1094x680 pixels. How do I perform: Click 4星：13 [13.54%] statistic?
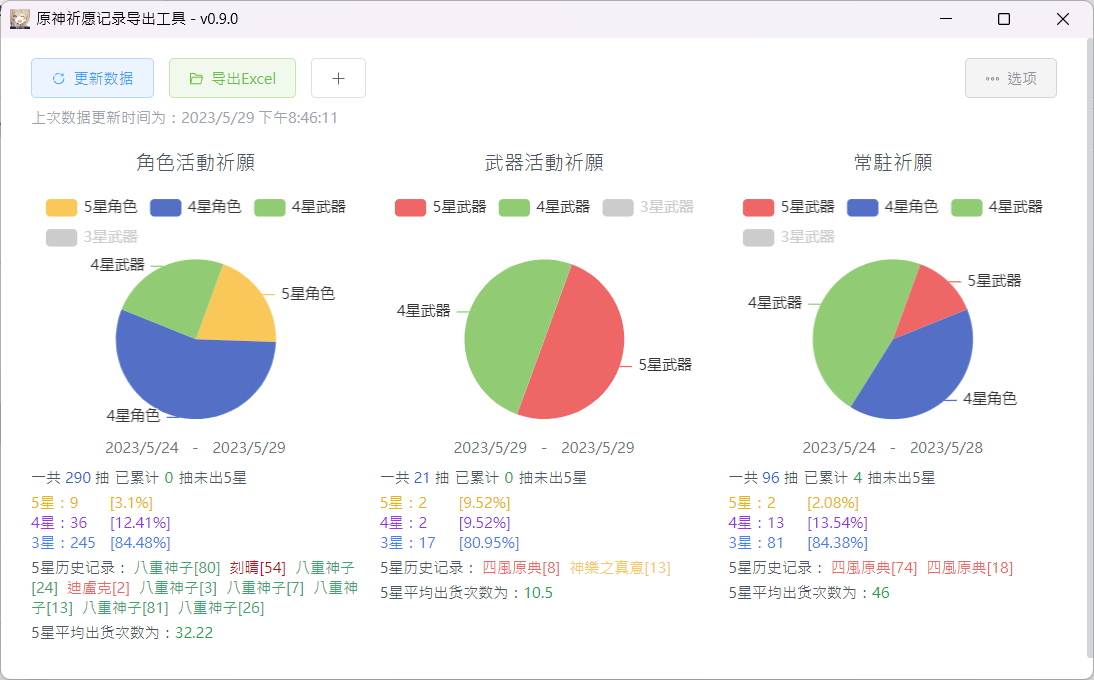(798, 523)
